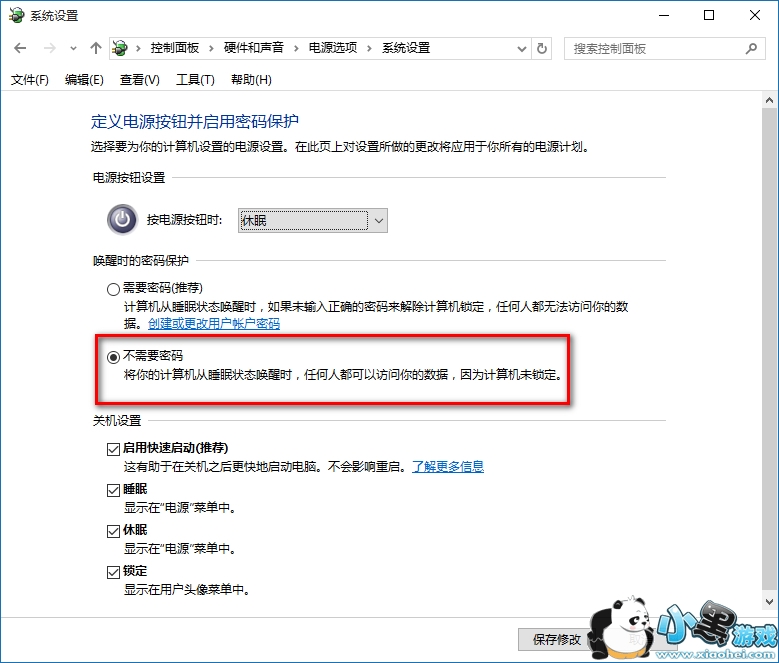Click the 系统设置 title bar icon

point(16,15)
